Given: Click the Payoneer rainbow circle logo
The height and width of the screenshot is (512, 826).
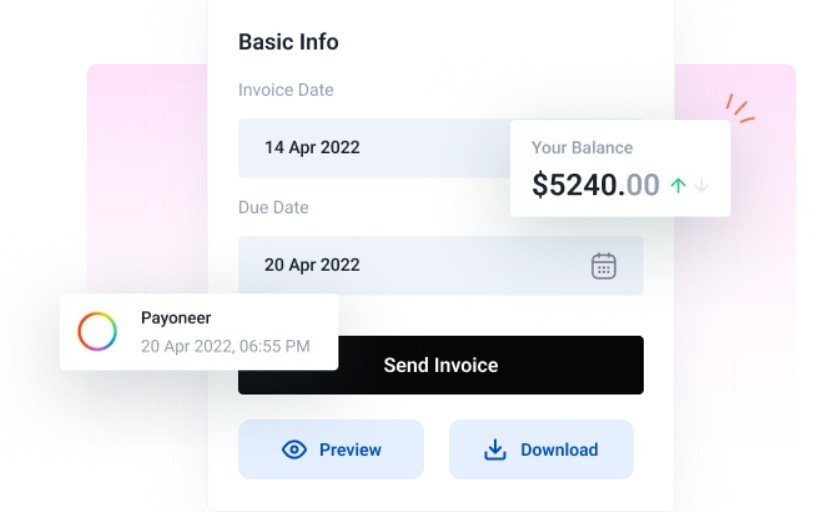Looking at the screenshot, I should point(98,331).
